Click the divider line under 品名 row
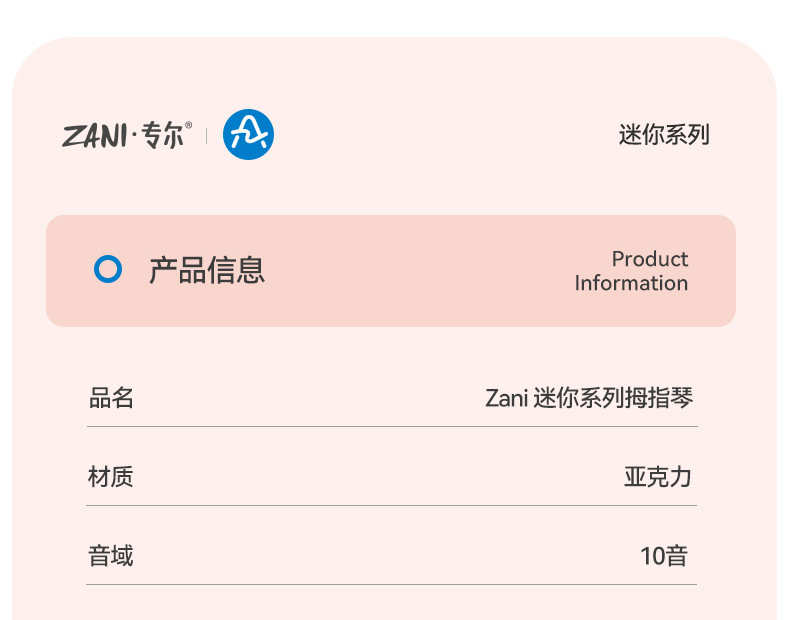 click(x=392, y=427)
